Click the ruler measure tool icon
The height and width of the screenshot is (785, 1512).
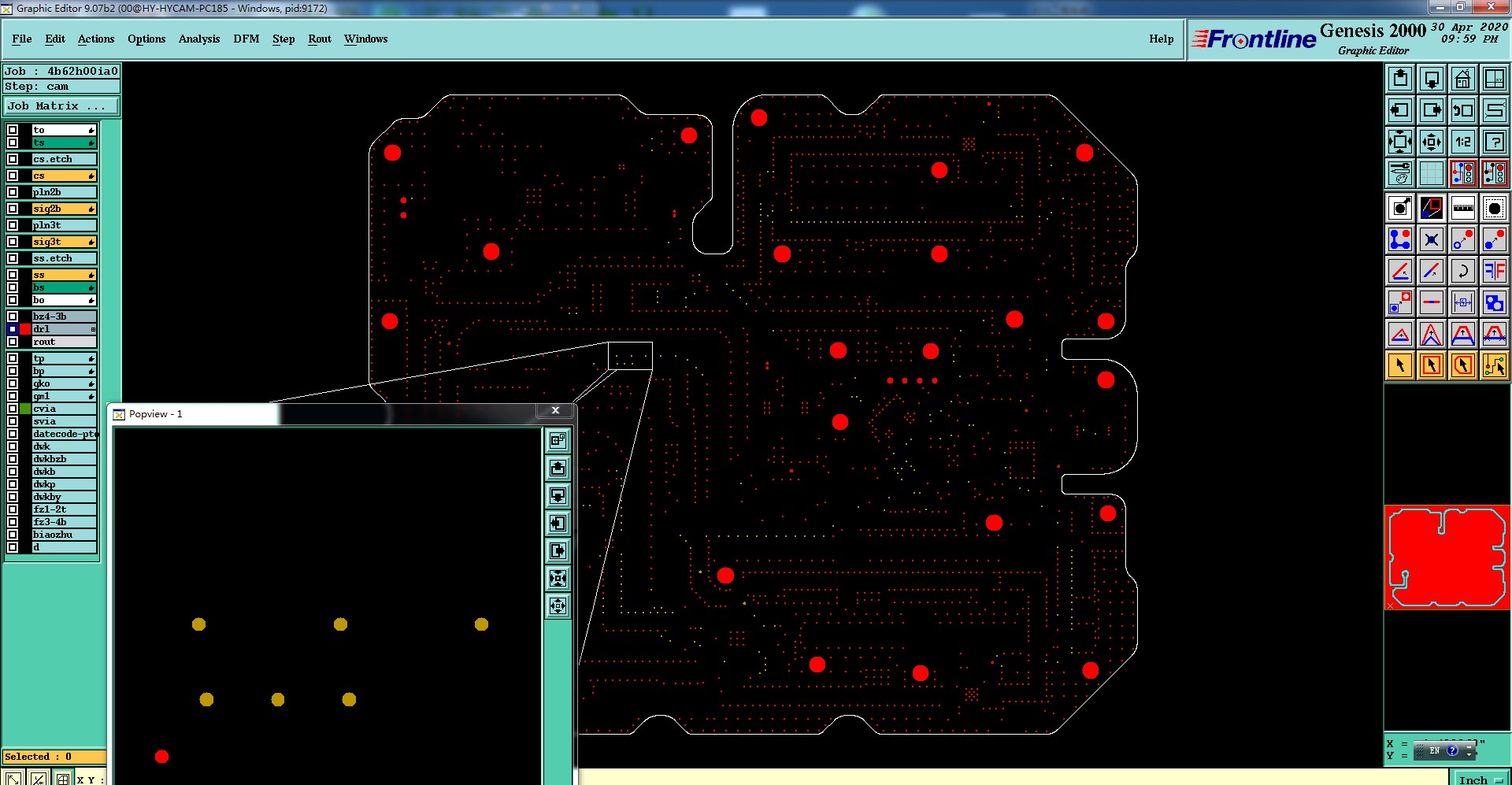point(1463,208)
